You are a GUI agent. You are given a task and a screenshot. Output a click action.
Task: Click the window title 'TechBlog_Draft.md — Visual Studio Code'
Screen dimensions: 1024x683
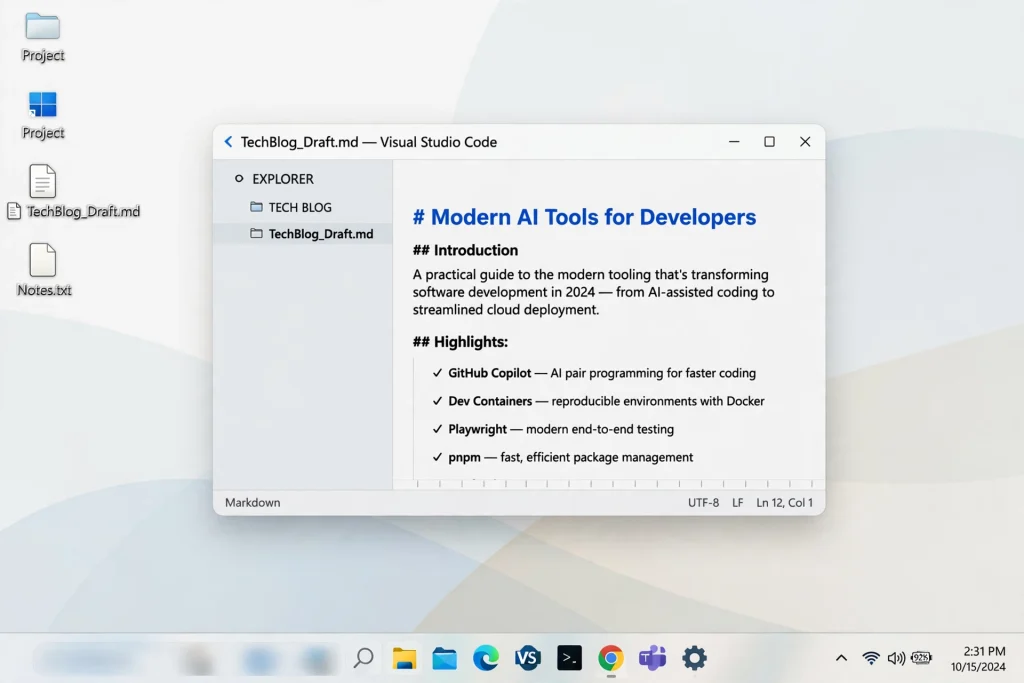tap(369, 142)
